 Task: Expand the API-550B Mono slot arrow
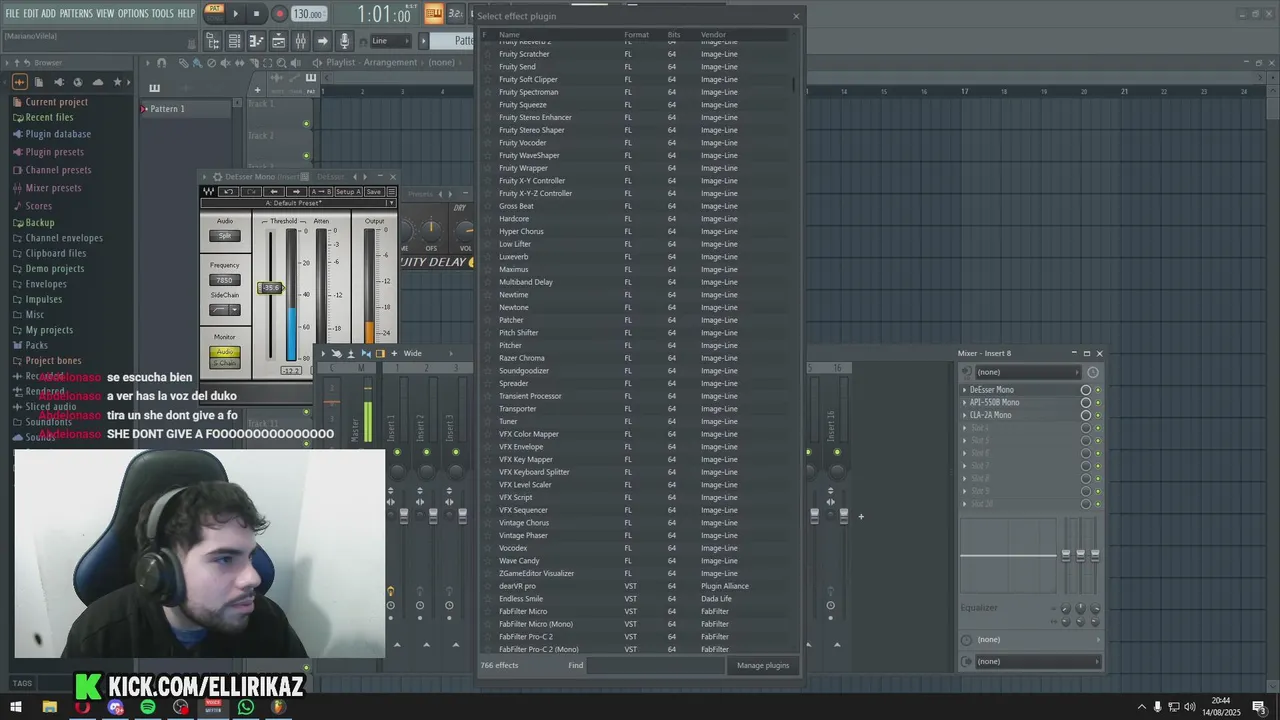pos(964,402)
